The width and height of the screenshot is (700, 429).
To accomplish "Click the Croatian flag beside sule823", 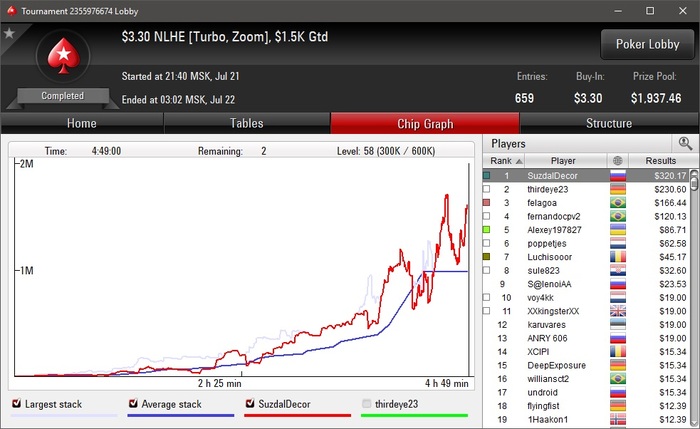I will click(618, 271).
